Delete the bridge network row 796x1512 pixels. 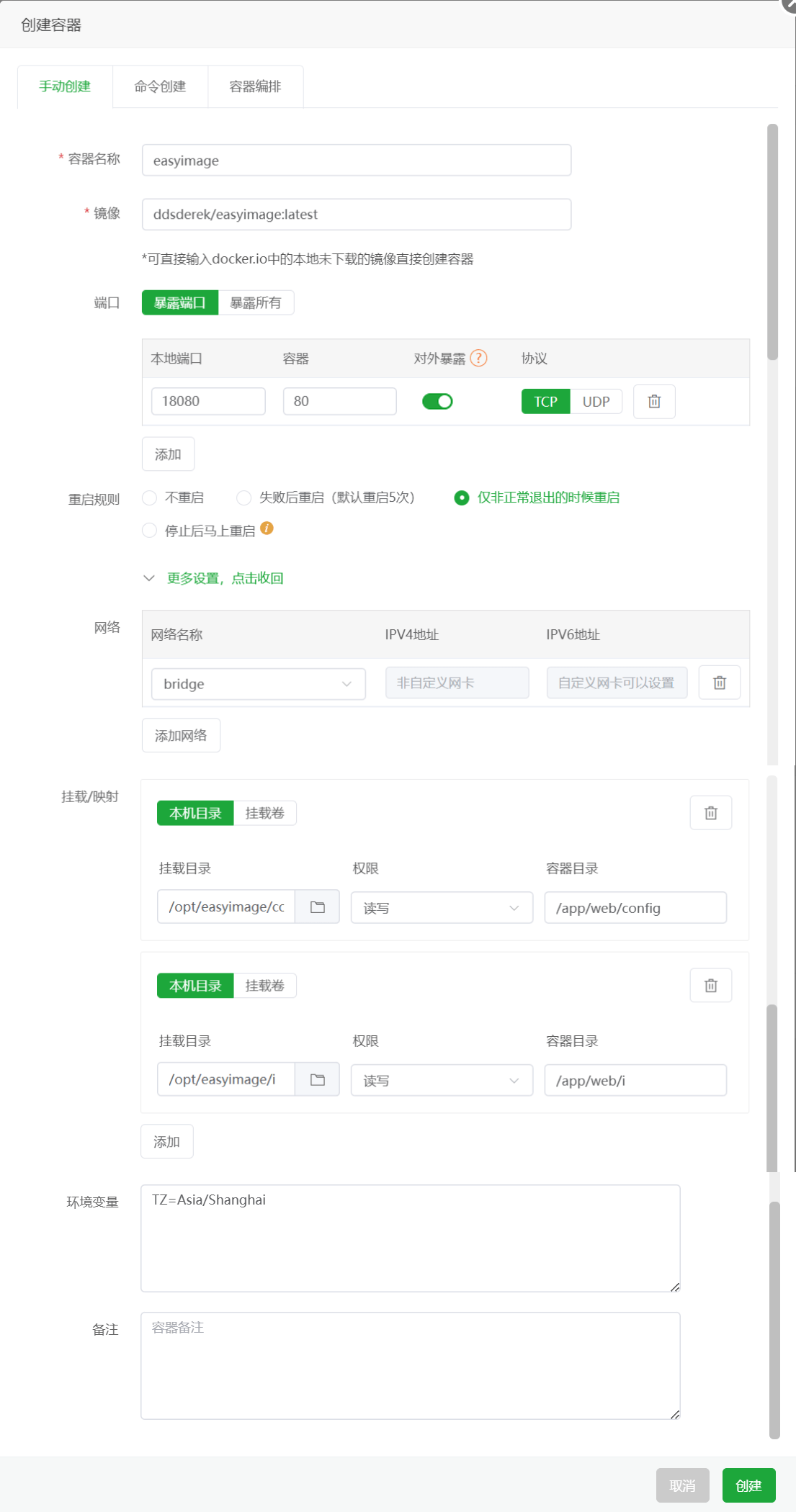[719, 683]
